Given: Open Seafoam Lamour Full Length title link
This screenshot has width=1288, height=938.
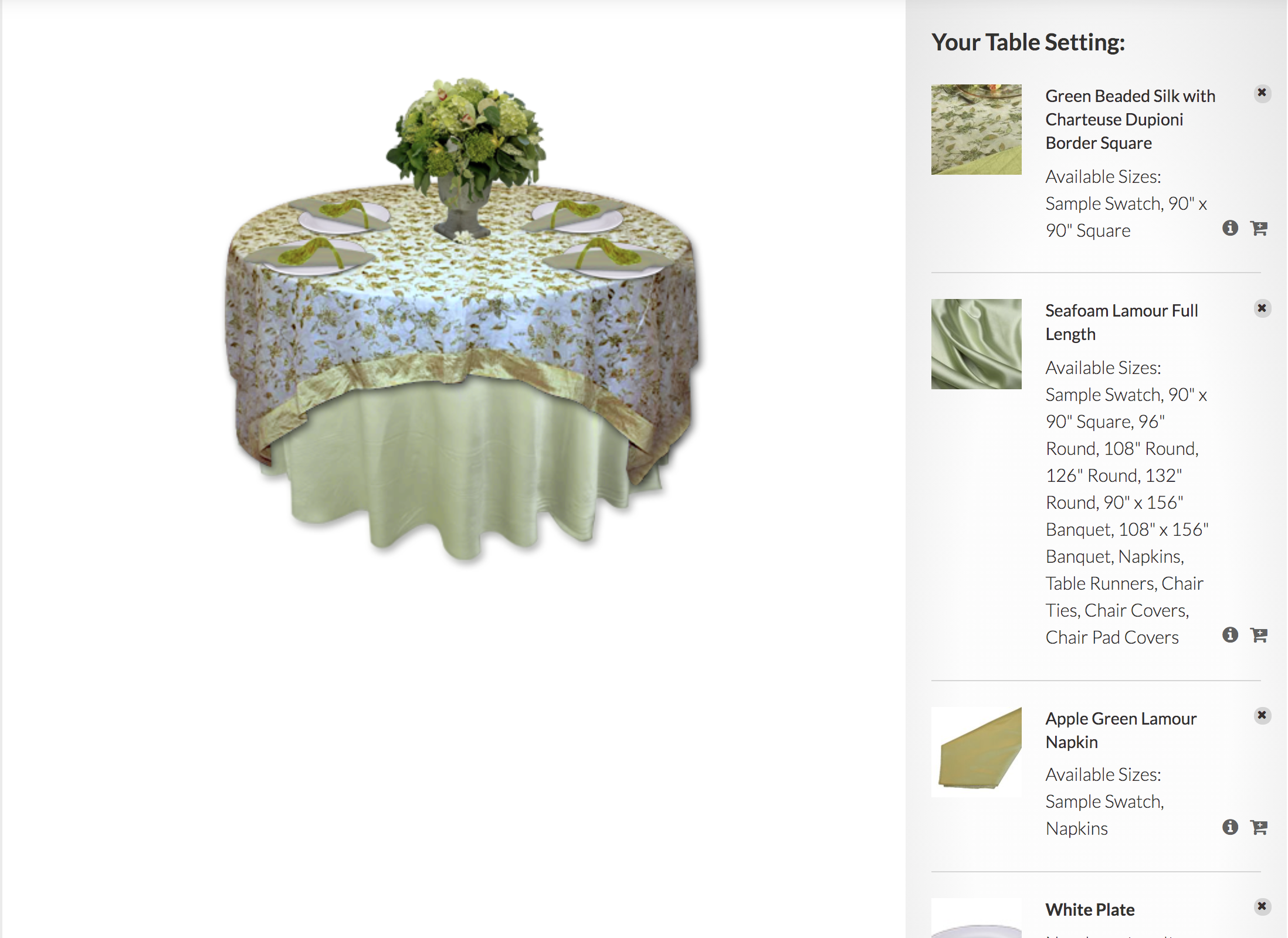Looking at the screenshot, I should click(1121, 322).
